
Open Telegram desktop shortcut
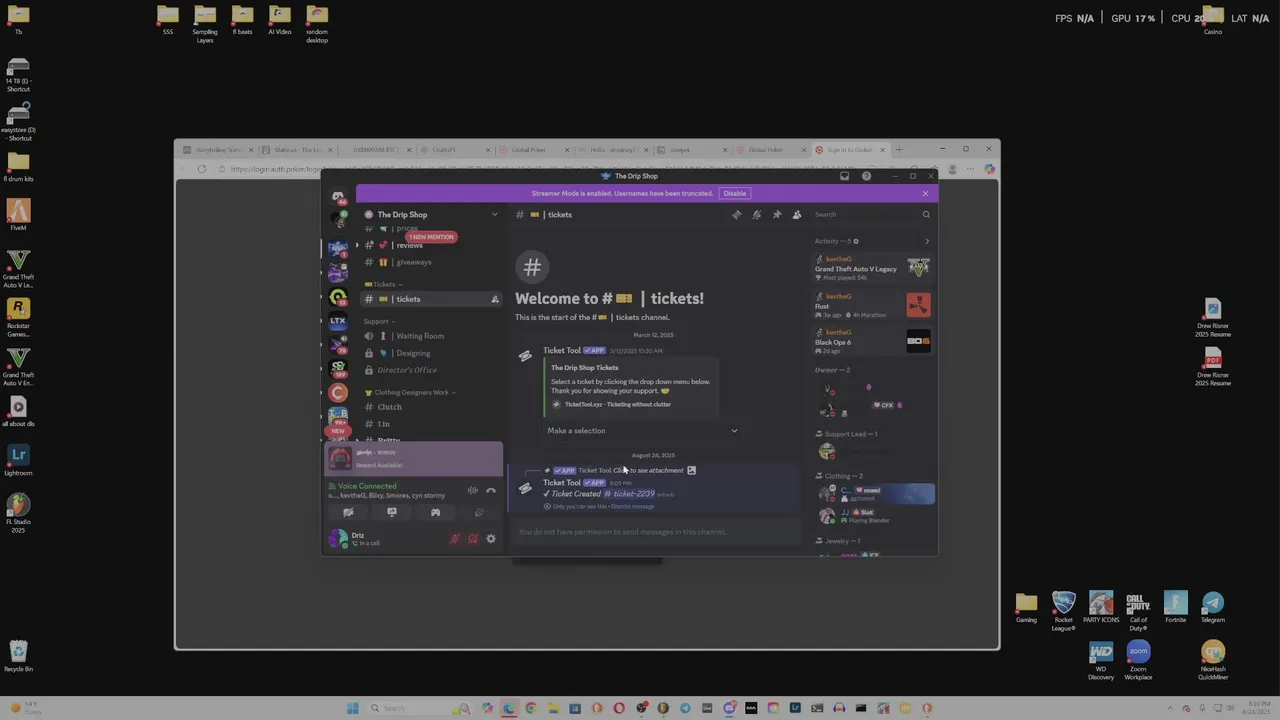pos(1213,607)
